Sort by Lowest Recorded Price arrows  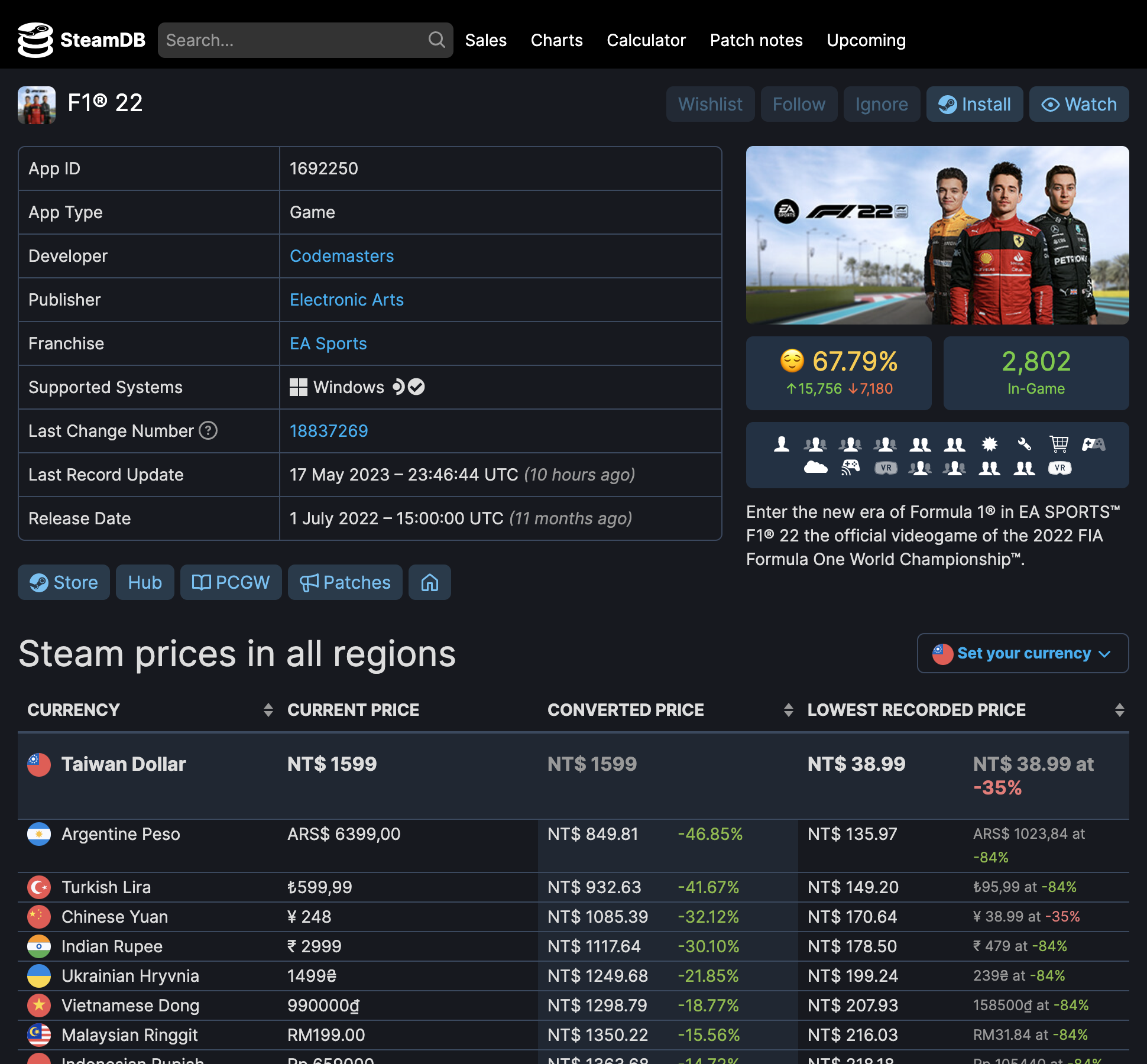pyautogui.click(x=1119, y=710)
